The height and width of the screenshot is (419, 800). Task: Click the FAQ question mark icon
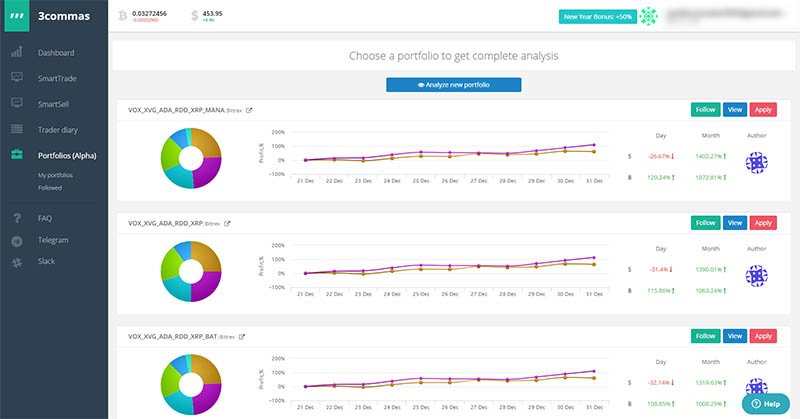(17, 218)
